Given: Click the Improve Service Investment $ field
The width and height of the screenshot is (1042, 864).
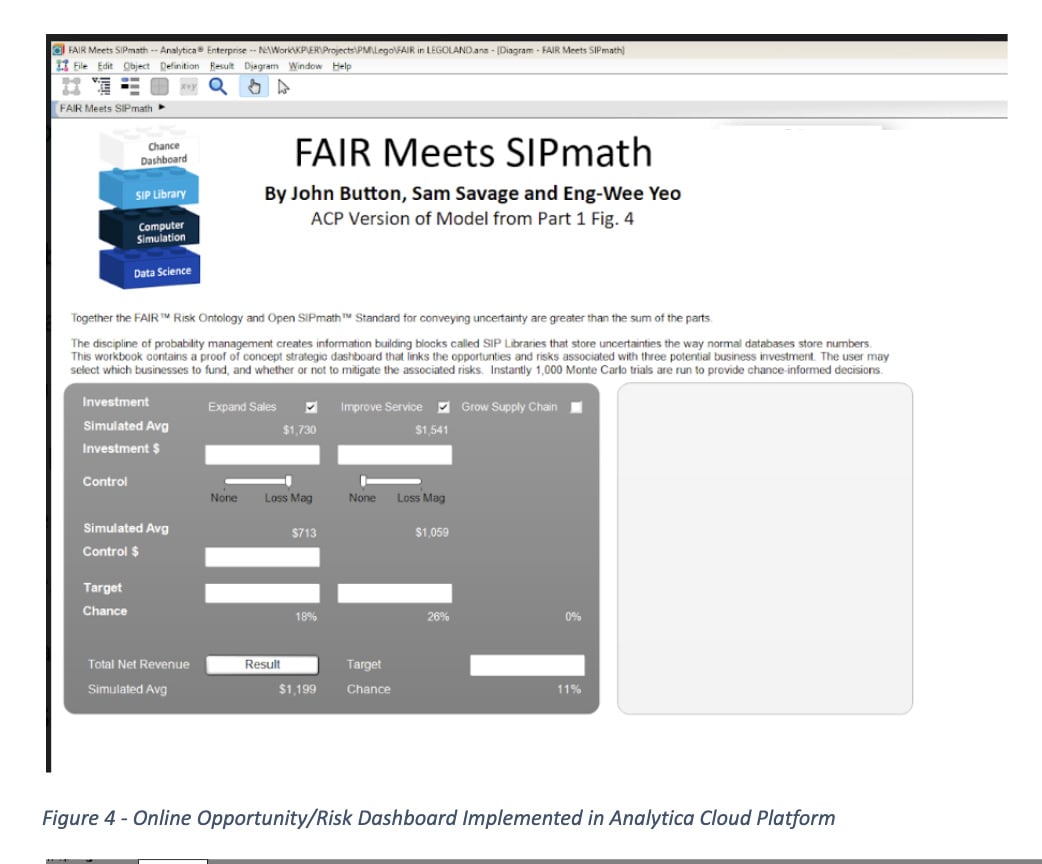Looking at the screenshot, I should coord(395,455).
